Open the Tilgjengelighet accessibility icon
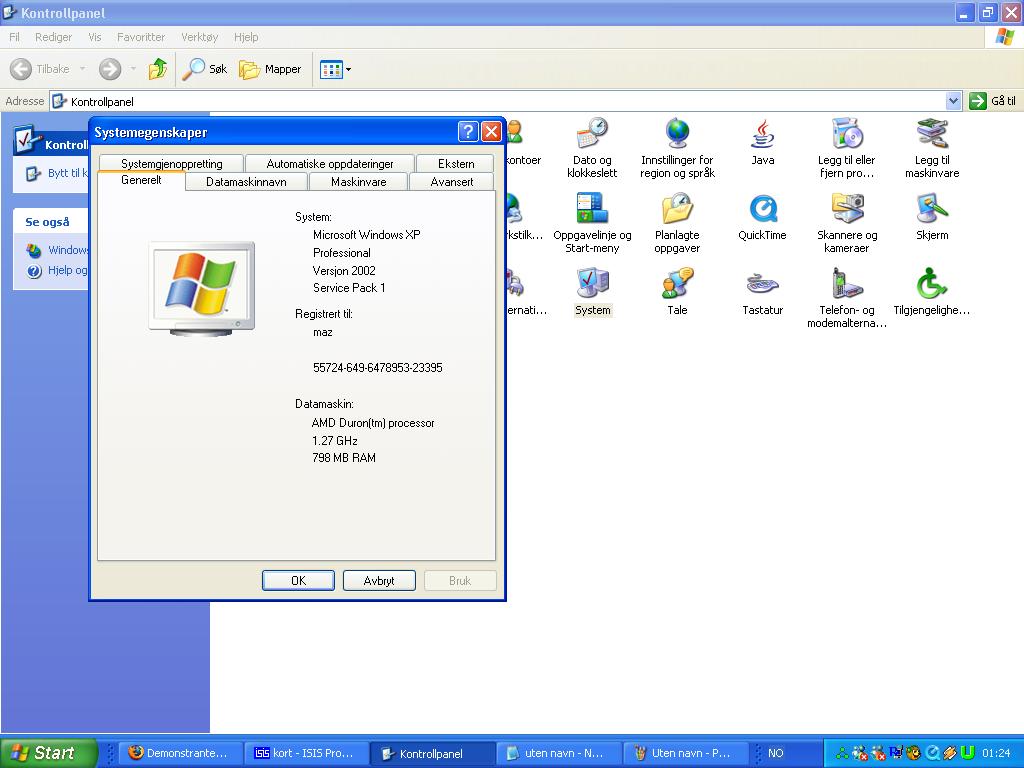 click(932, 293)
